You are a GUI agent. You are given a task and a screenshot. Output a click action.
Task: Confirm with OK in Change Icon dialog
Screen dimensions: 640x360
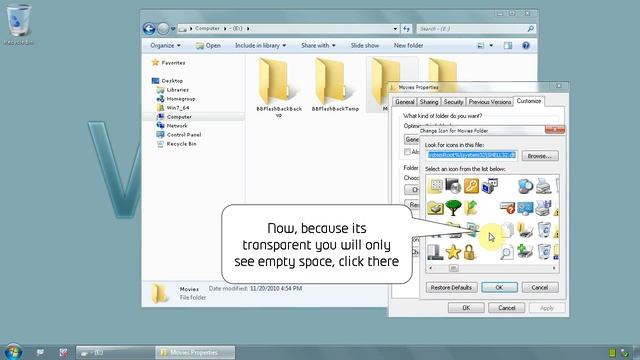499,288
